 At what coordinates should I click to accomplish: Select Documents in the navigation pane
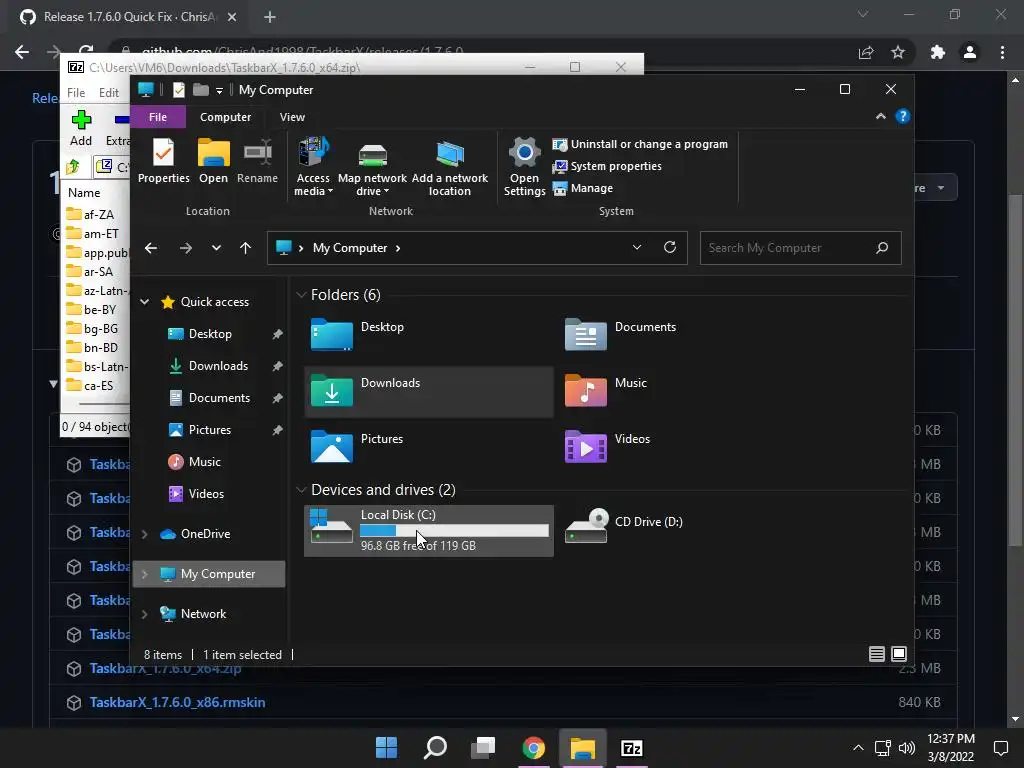pyautogui.click(x=219, y=398)
